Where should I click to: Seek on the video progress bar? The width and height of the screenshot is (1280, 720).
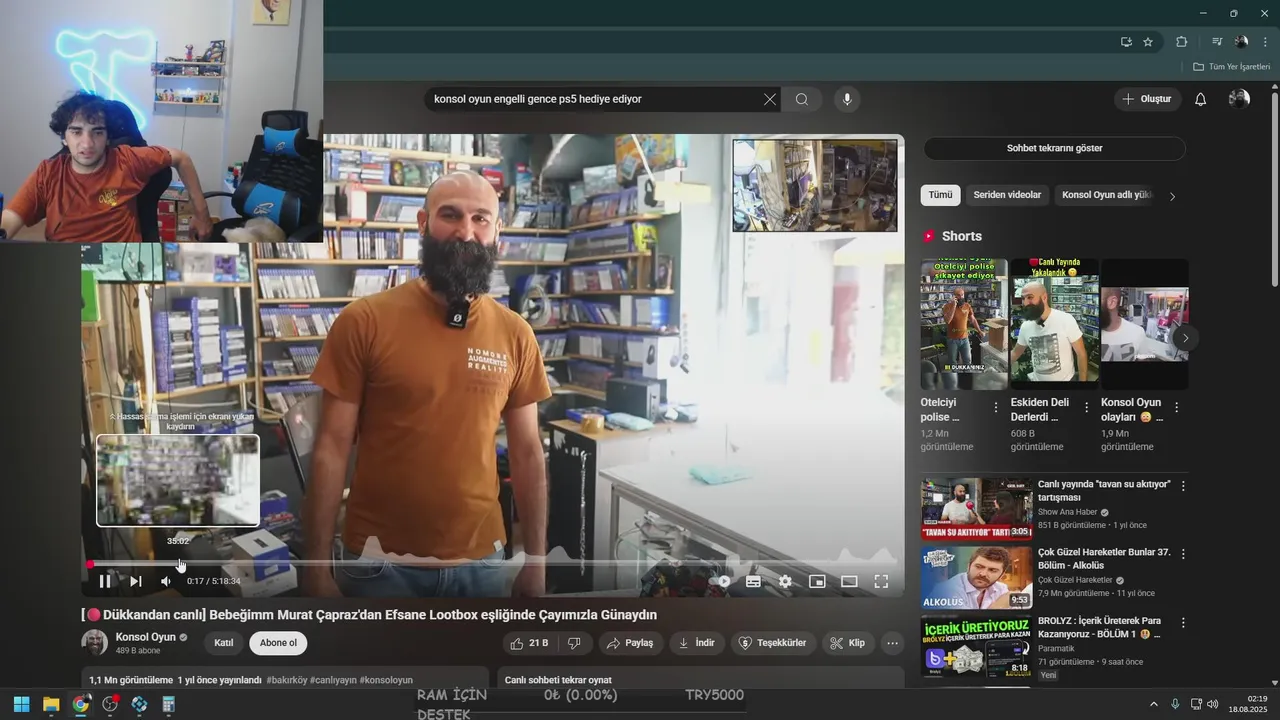(x=492, y=564)
